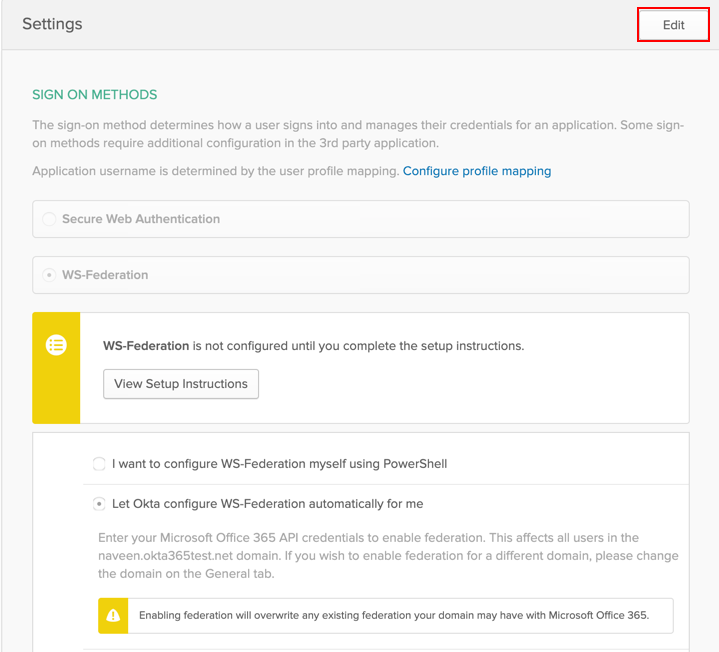Click the 'Let Okta configure WS-Federation' label text
Viewport: 719px width, 652px height.
tap(267, 504)
